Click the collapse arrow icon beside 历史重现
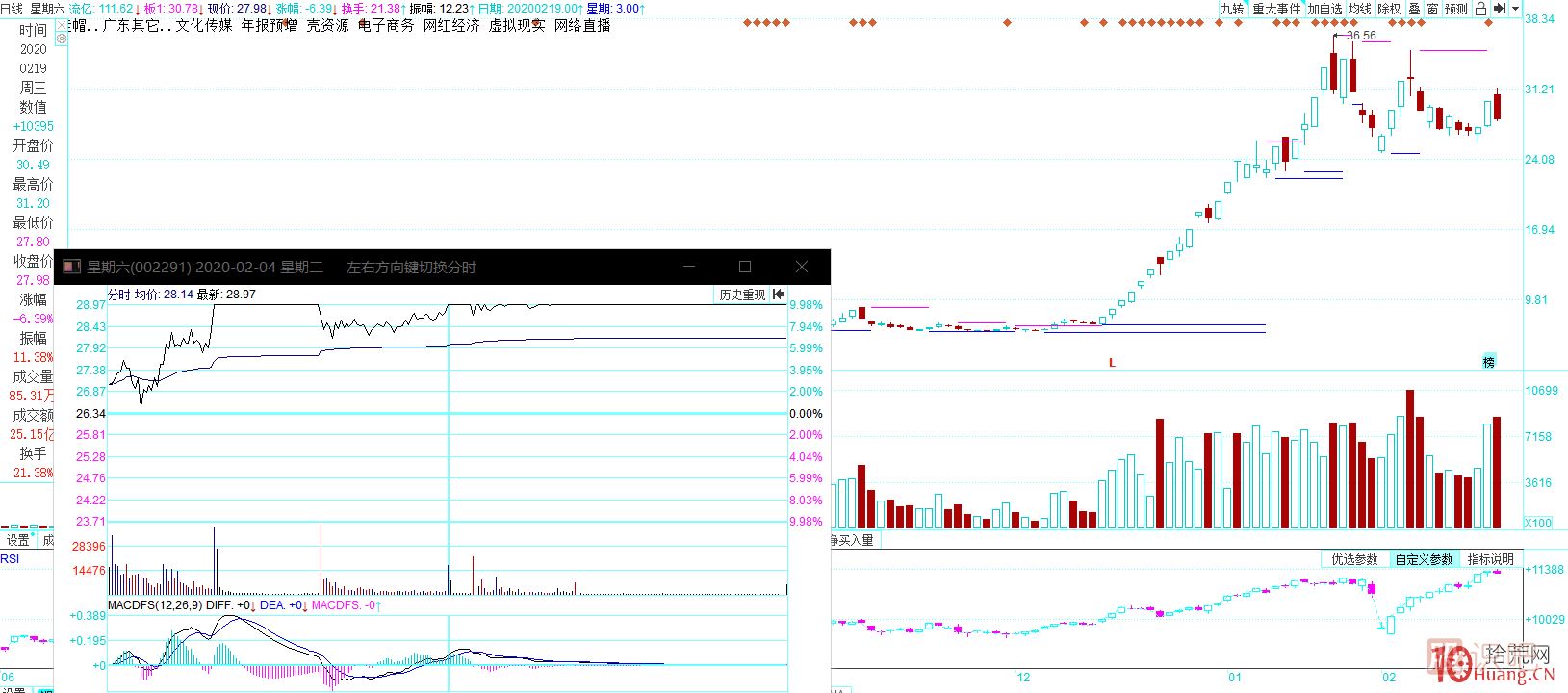Image resolution: width=1568 pixels, height=693 pixels. (779, 295)
